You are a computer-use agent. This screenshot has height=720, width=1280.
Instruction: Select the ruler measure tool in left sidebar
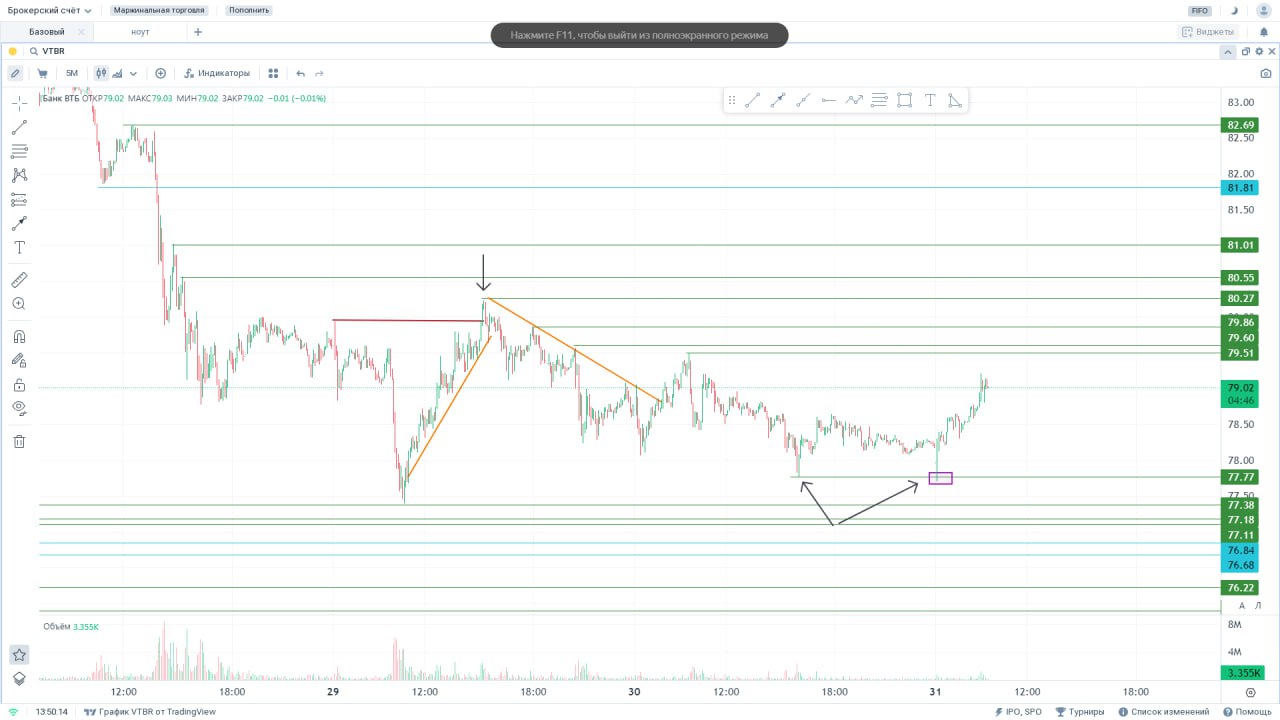pos(19,279)
